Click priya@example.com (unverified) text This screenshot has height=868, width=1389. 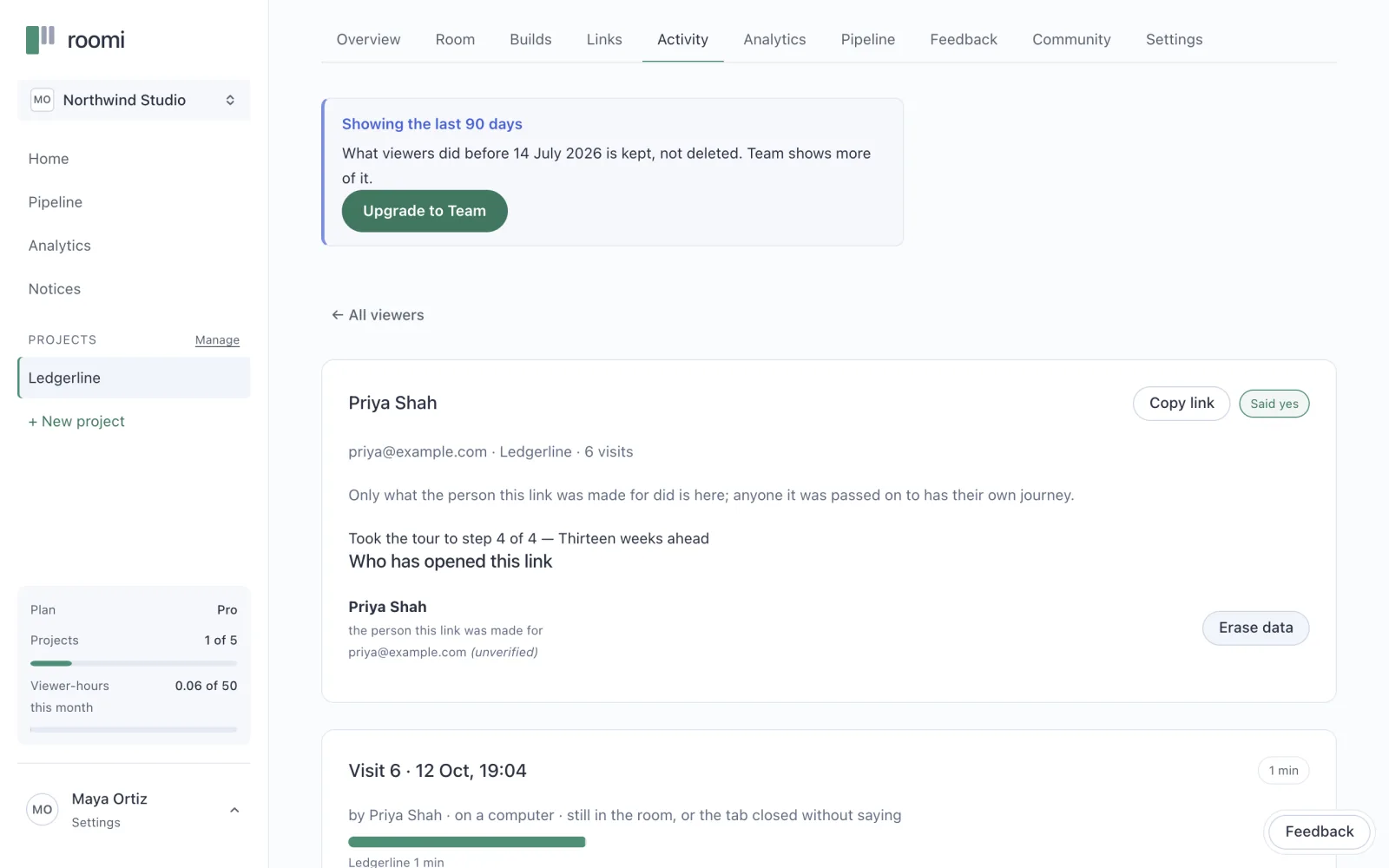443,652
